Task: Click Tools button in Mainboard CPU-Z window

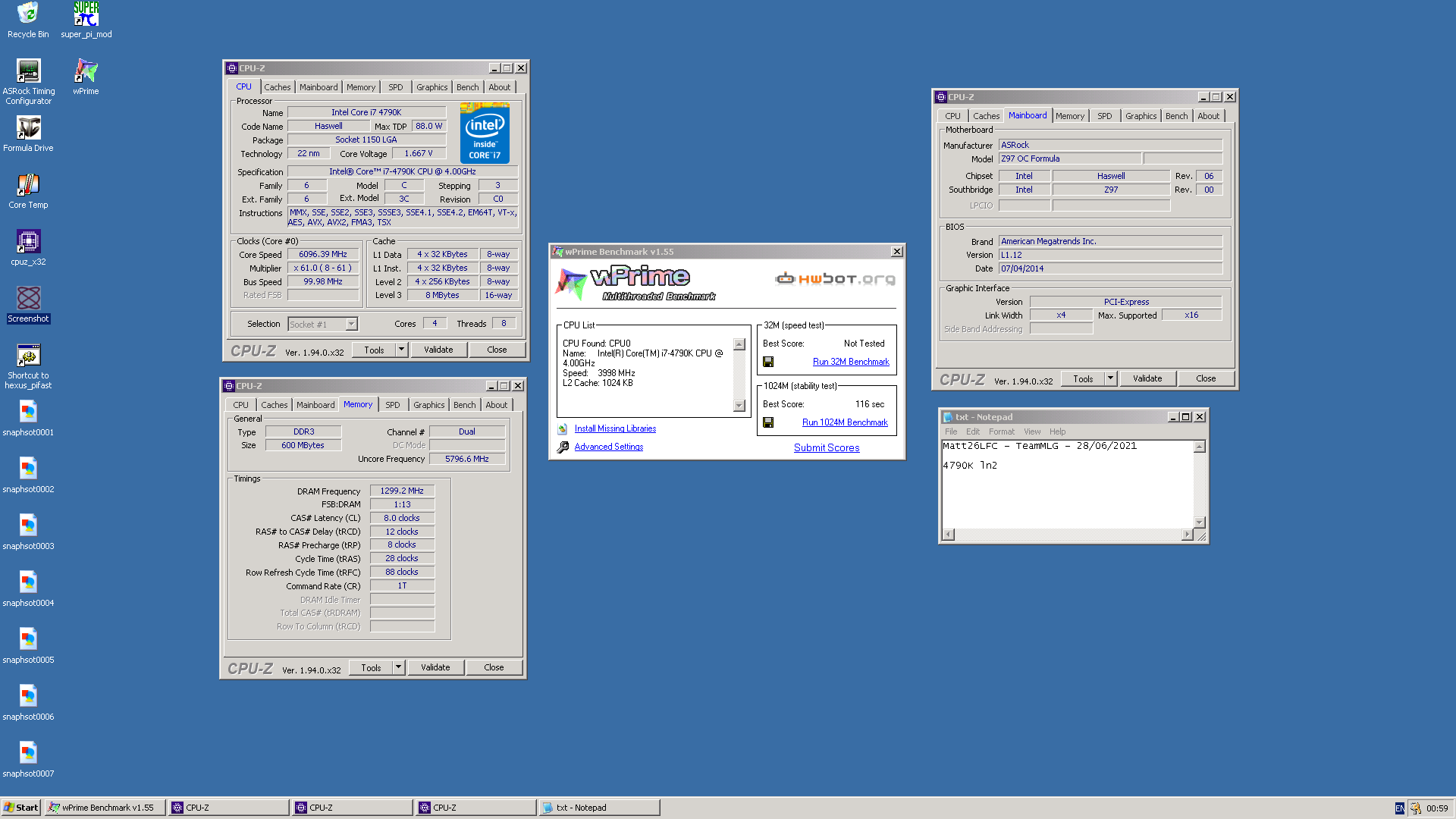Action: [1083, 378]
